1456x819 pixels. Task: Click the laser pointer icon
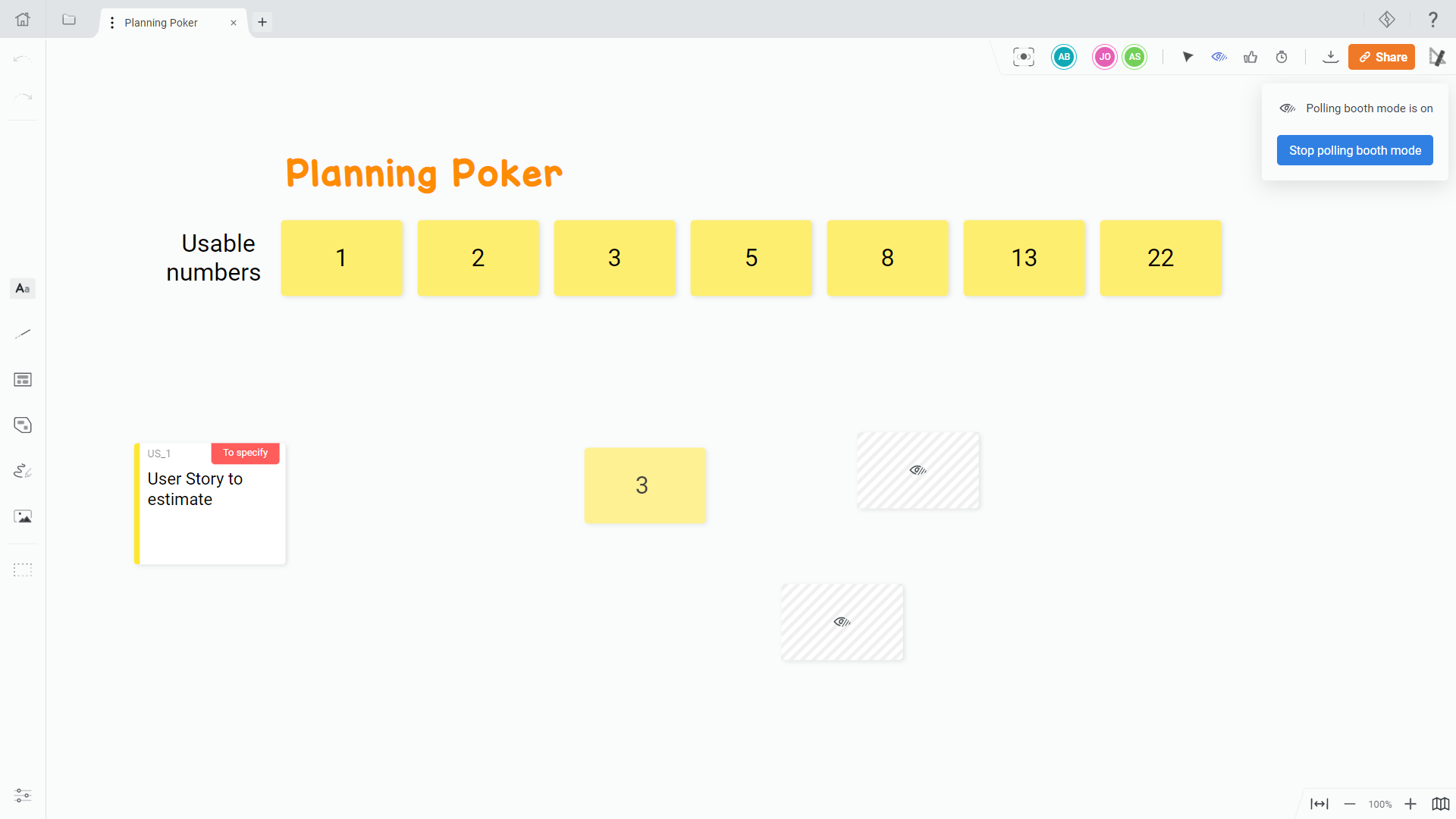click(x=1188, y=57)
